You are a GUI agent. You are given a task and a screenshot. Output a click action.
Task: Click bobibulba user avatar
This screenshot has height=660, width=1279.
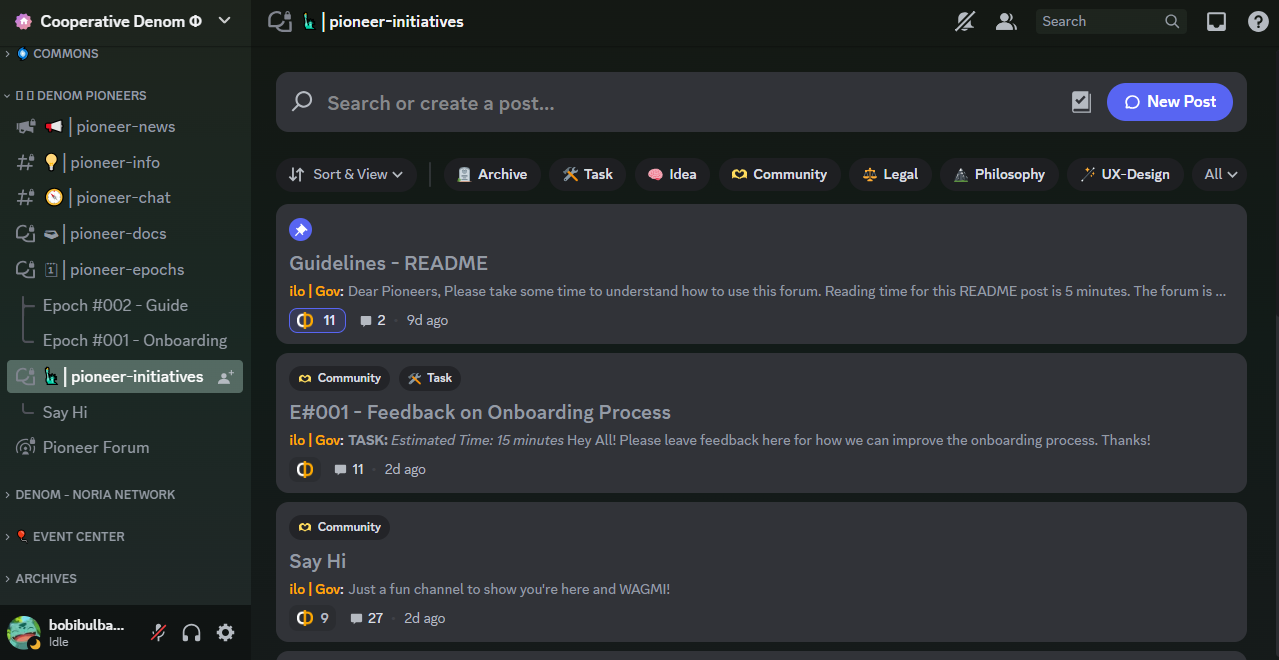24,632
